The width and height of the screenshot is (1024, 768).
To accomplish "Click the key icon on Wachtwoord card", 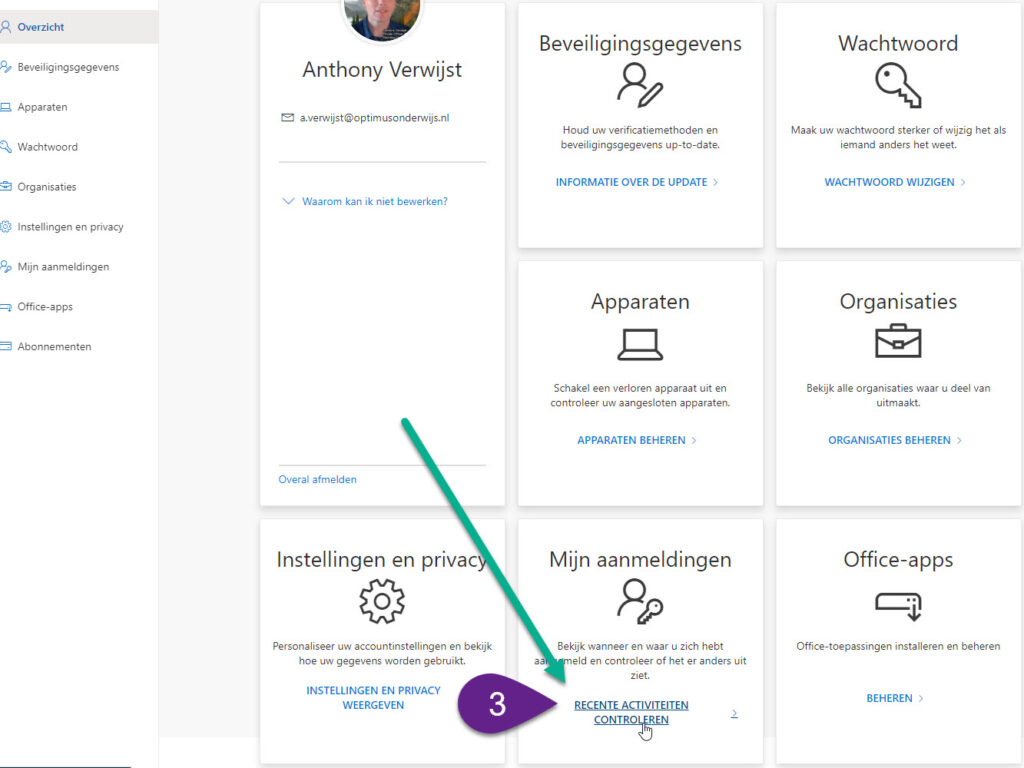I will 897,85.
